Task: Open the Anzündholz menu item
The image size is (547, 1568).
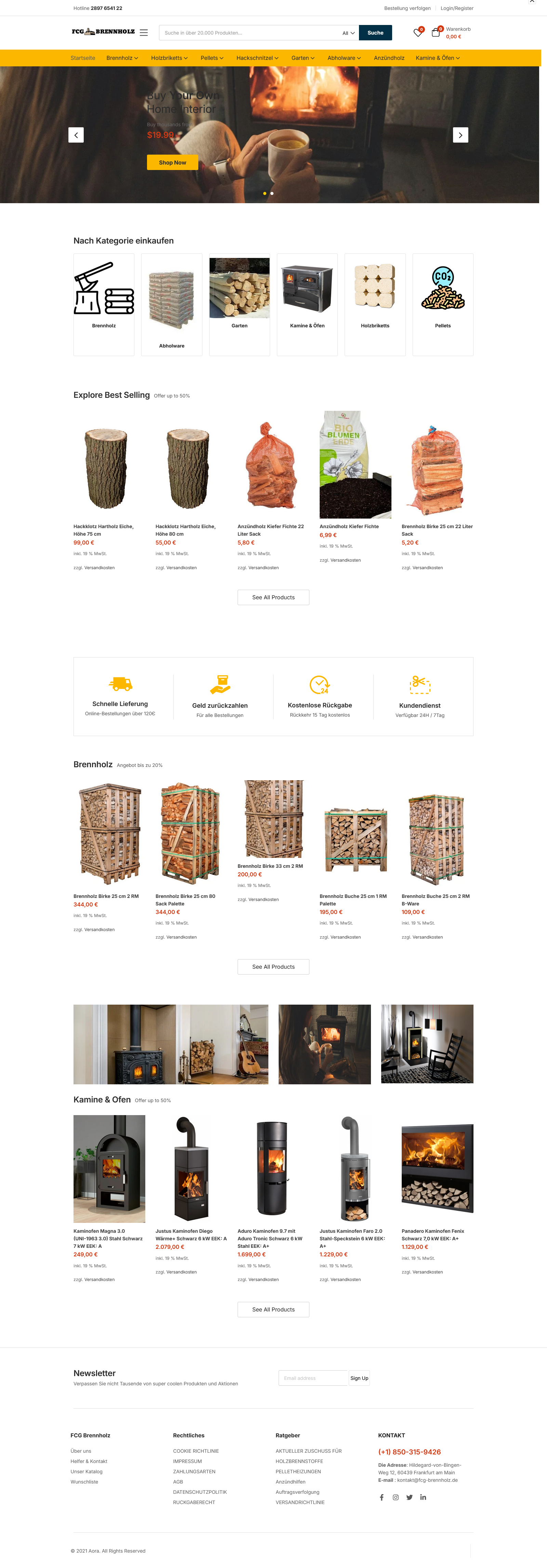Action: (x=389, y=58)
